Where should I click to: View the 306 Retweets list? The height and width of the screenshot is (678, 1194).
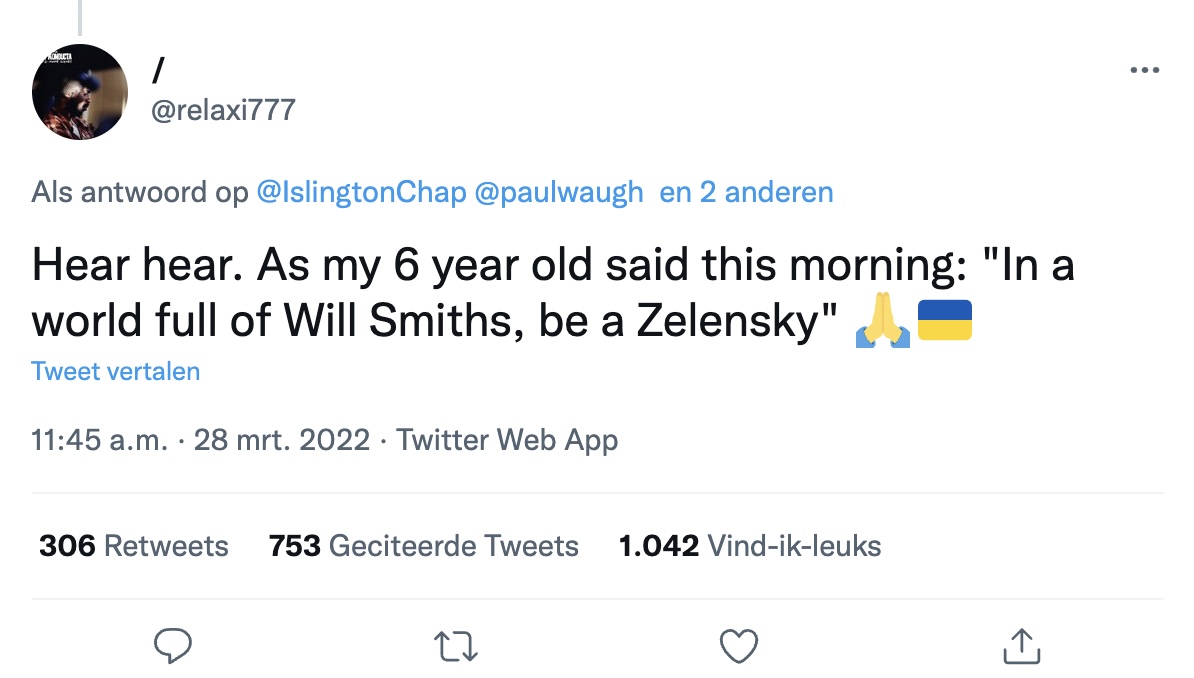coord(134,546)
